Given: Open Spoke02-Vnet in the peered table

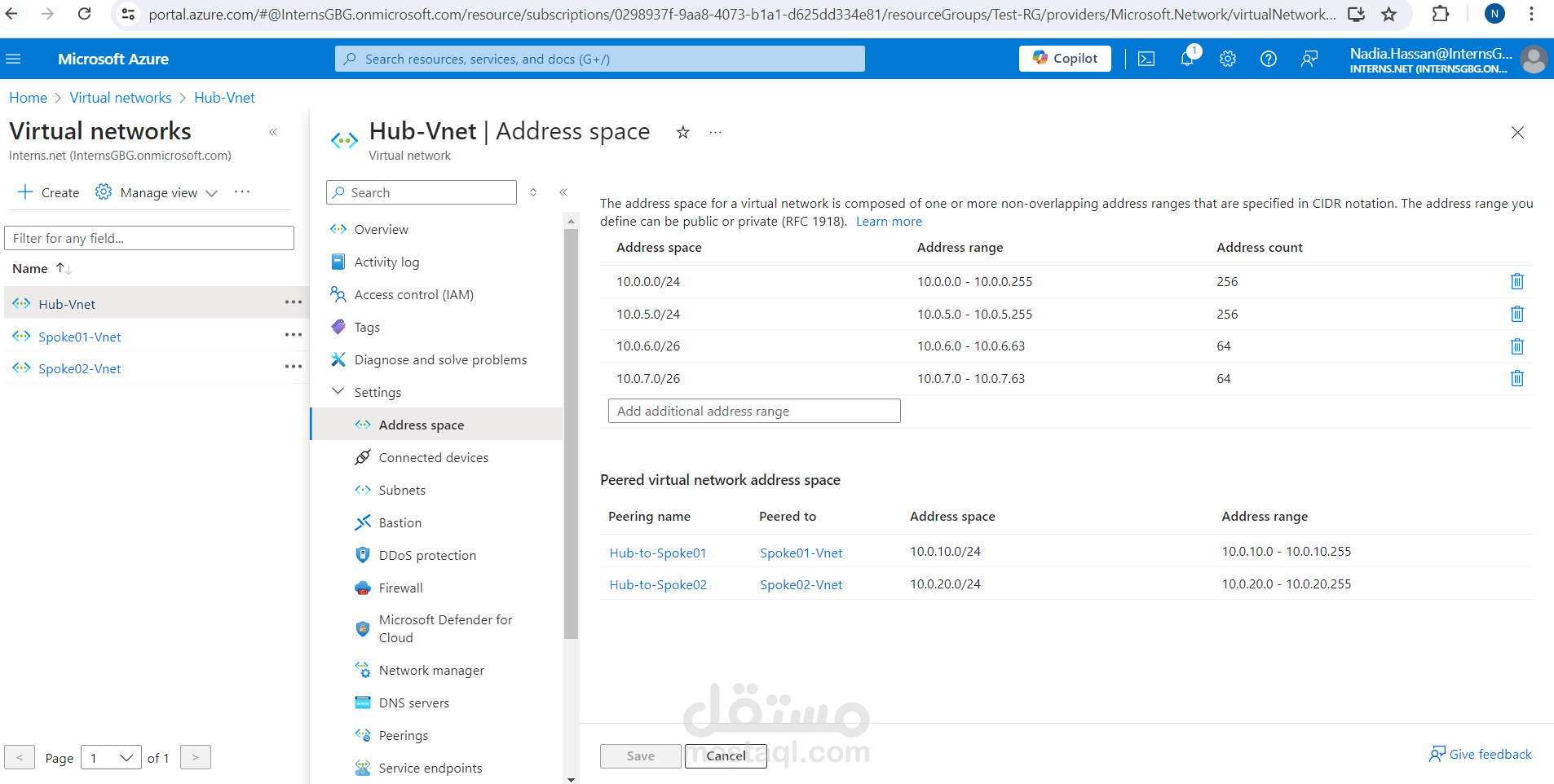Looking at the screenshot, I should pos(801,585).
